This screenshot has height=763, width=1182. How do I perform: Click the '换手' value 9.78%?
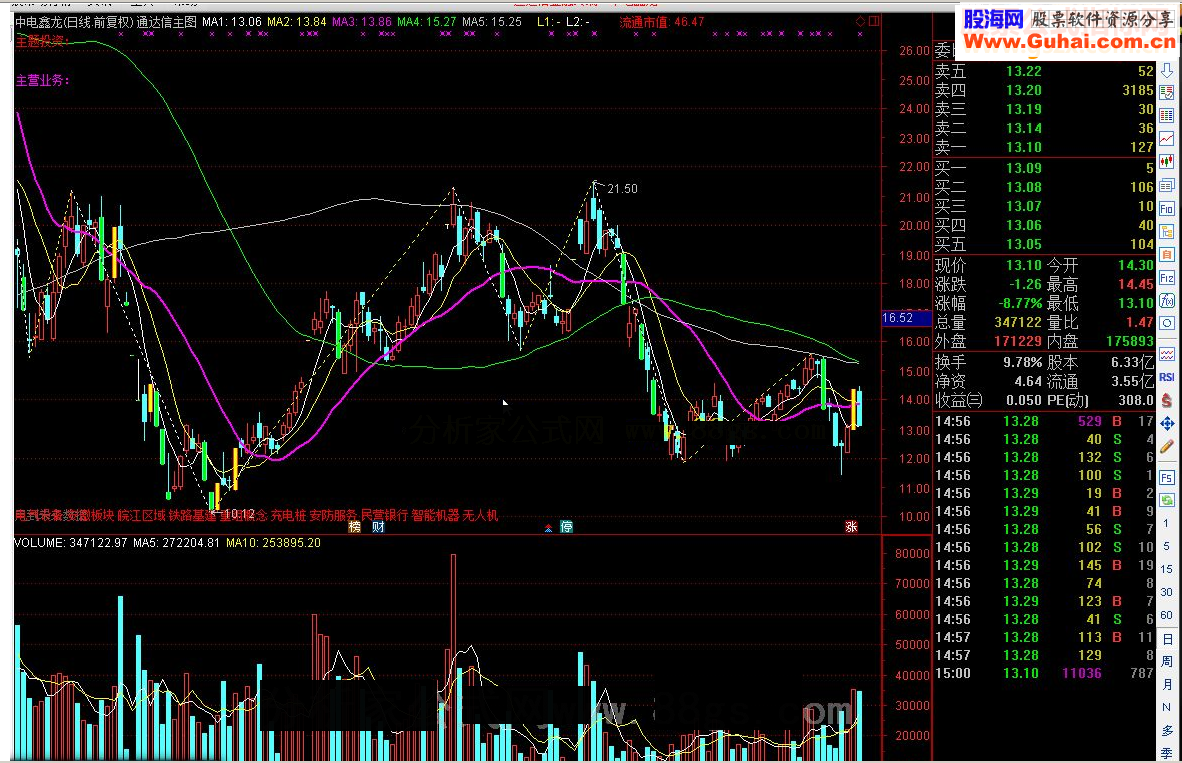(1022, 363)
